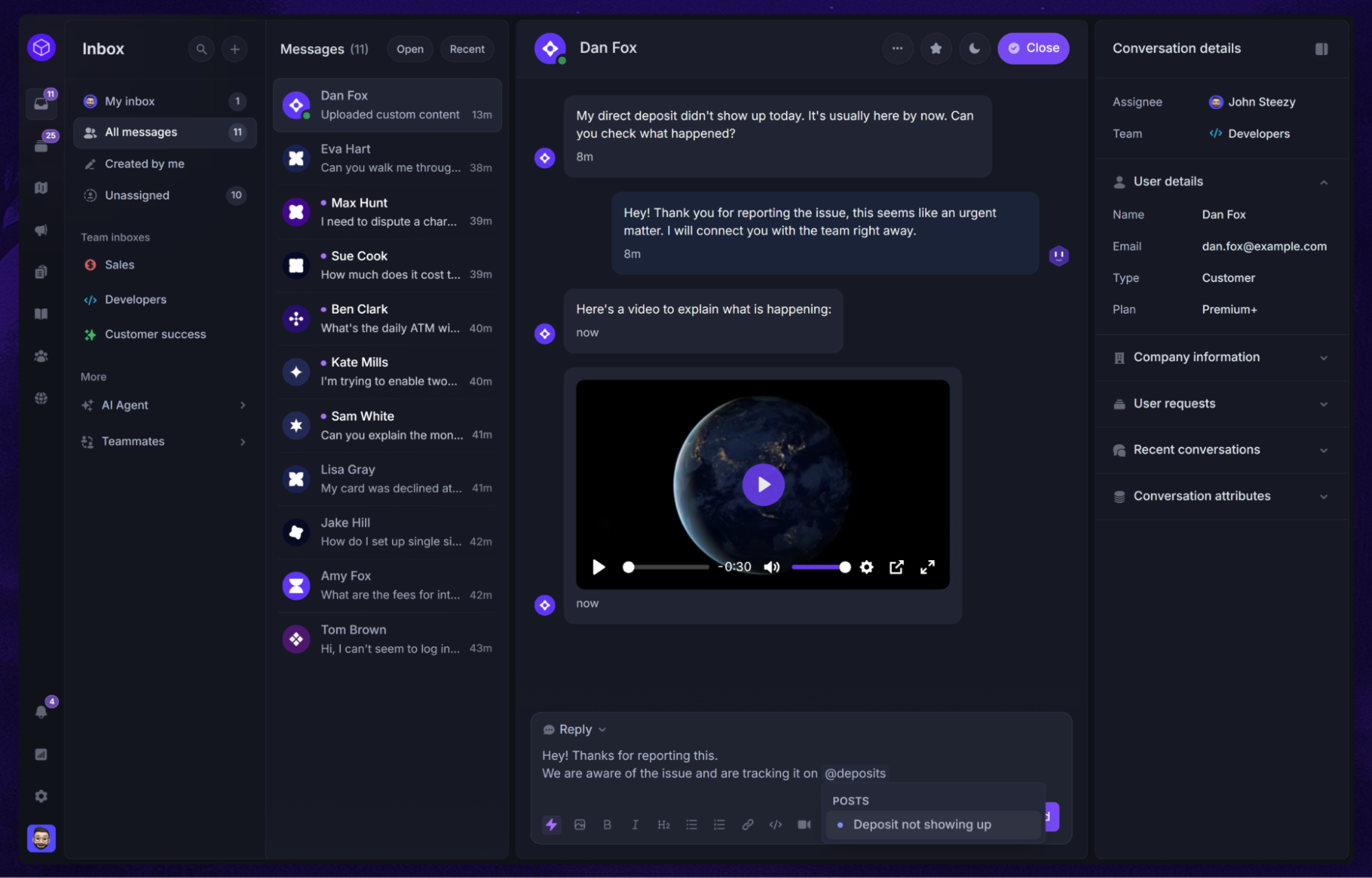The height and width of the screenshot is (878, 1372).
Task: Toggle snooze with the moon icon
Action: 974,48
